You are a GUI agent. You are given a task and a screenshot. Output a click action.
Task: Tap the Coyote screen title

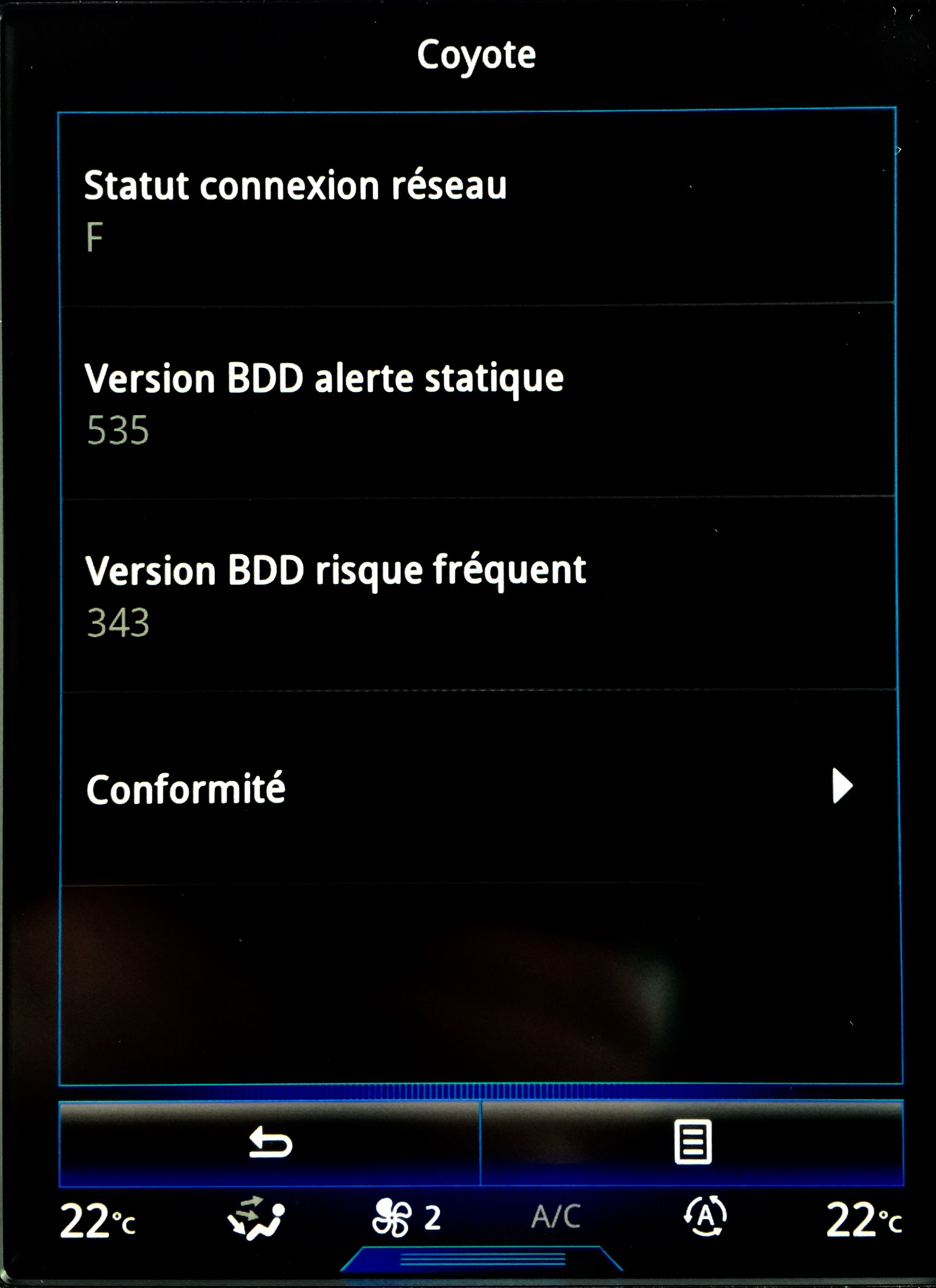476,56
